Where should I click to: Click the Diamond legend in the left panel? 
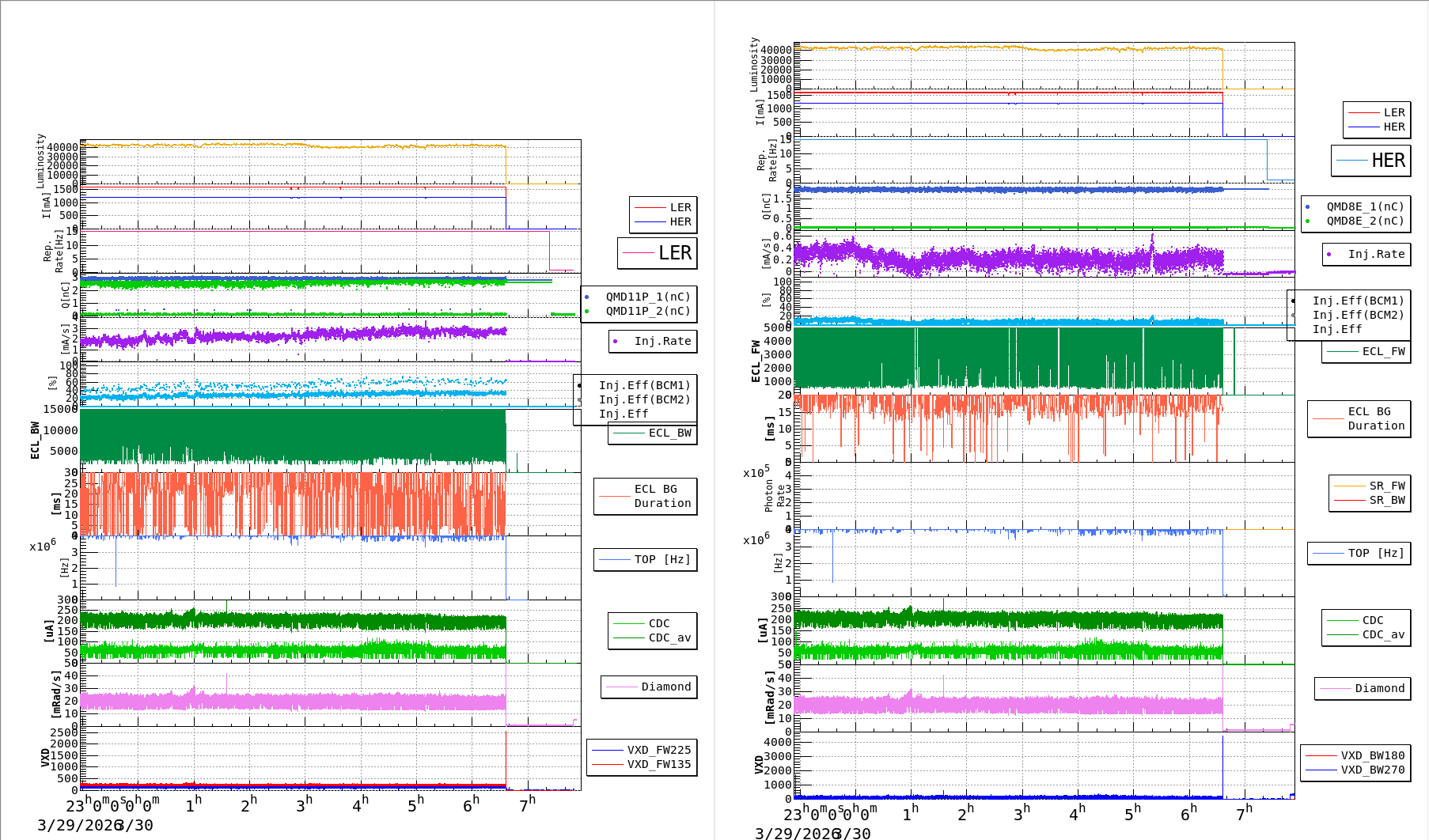(665, 687)
